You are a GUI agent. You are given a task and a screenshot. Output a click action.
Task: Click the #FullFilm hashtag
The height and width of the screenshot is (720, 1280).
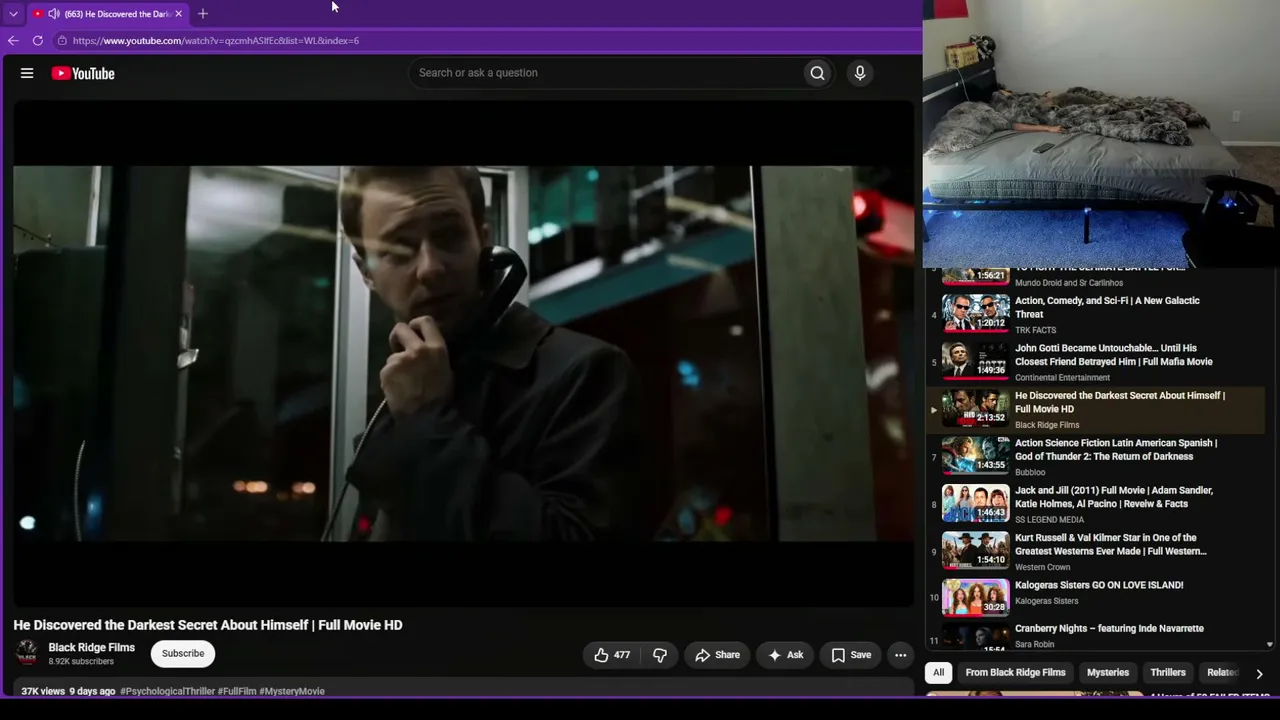pyautogui.click(x=237, y=691)
